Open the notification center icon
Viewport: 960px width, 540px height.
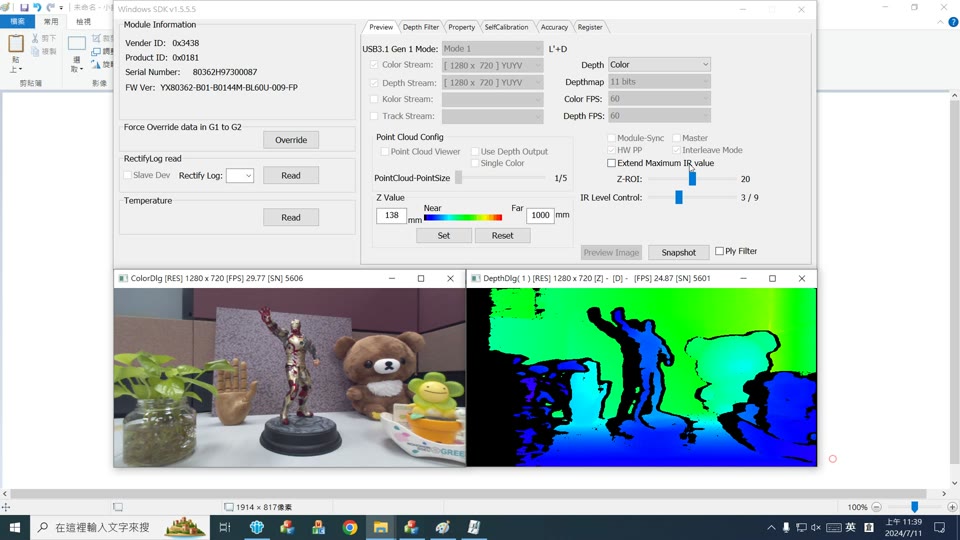click(x=940, y=527)
